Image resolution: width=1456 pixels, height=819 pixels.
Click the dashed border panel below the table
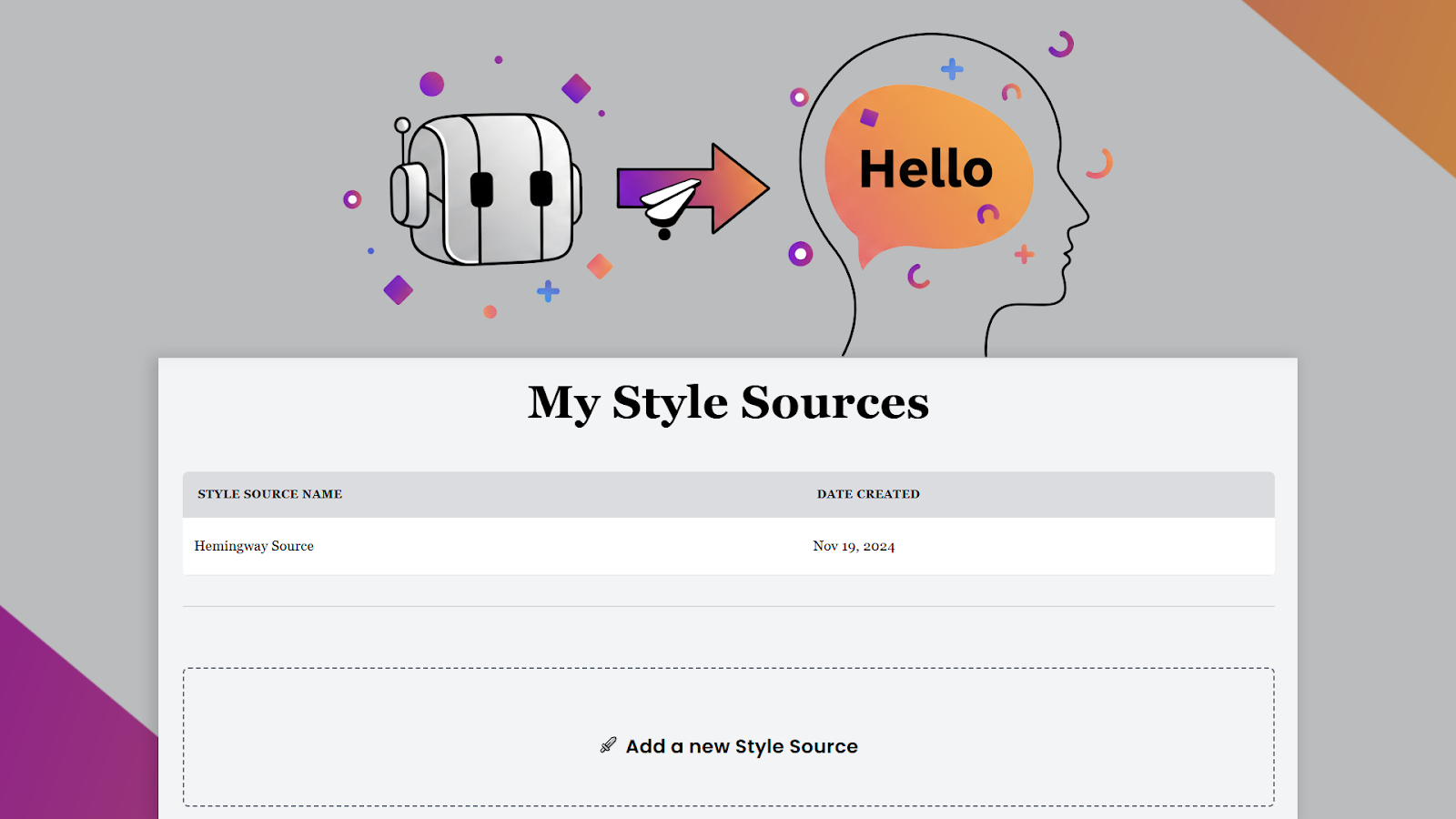click(x=729, y=692)
